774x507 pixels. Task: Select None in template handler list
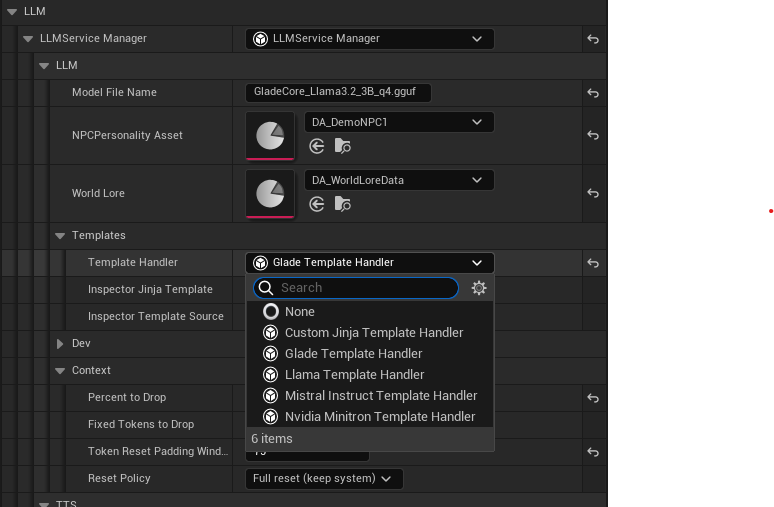(x=370, y=312)
